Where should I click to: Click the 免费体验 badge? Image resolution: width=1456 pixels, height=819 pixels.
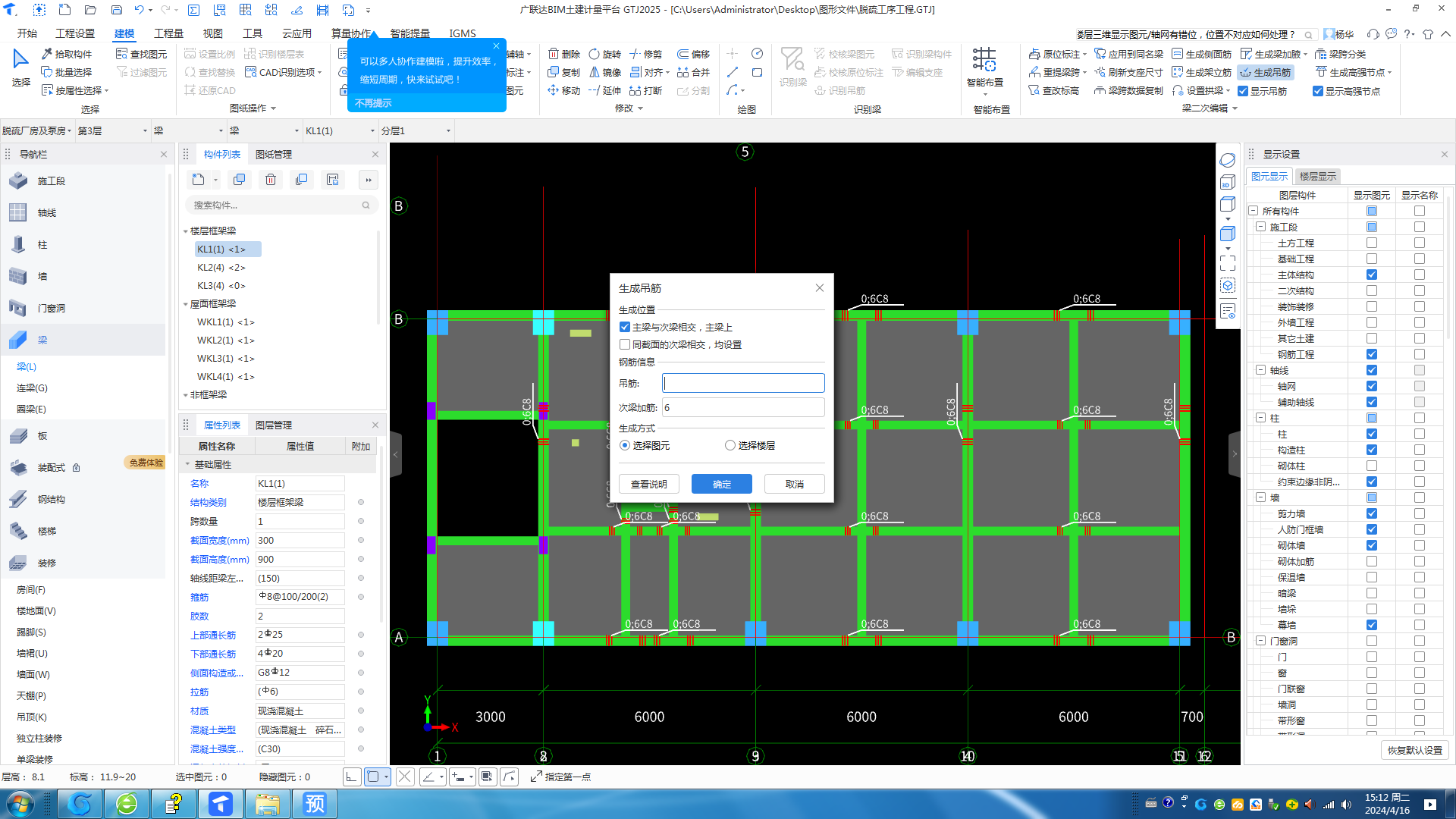(146, 463)
